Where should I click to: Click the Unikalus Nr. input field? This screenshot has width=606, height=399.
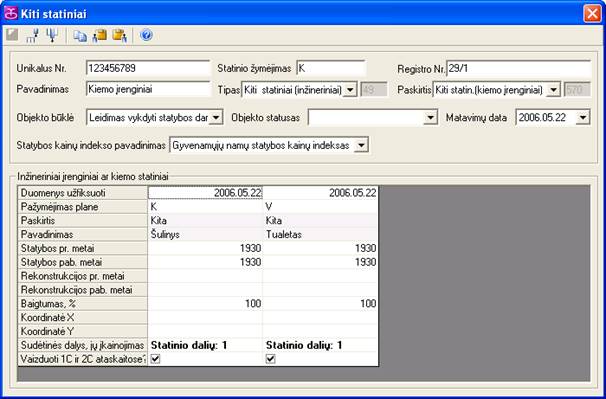click(x=148, y=68)
